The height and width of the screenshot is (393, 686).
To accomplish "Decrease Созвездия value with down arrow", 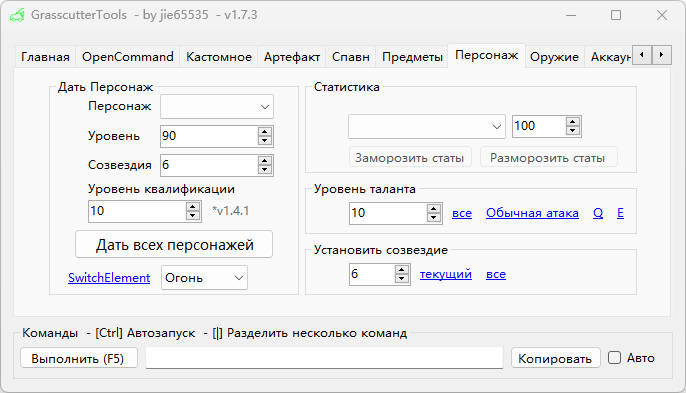I will point(264,169).
